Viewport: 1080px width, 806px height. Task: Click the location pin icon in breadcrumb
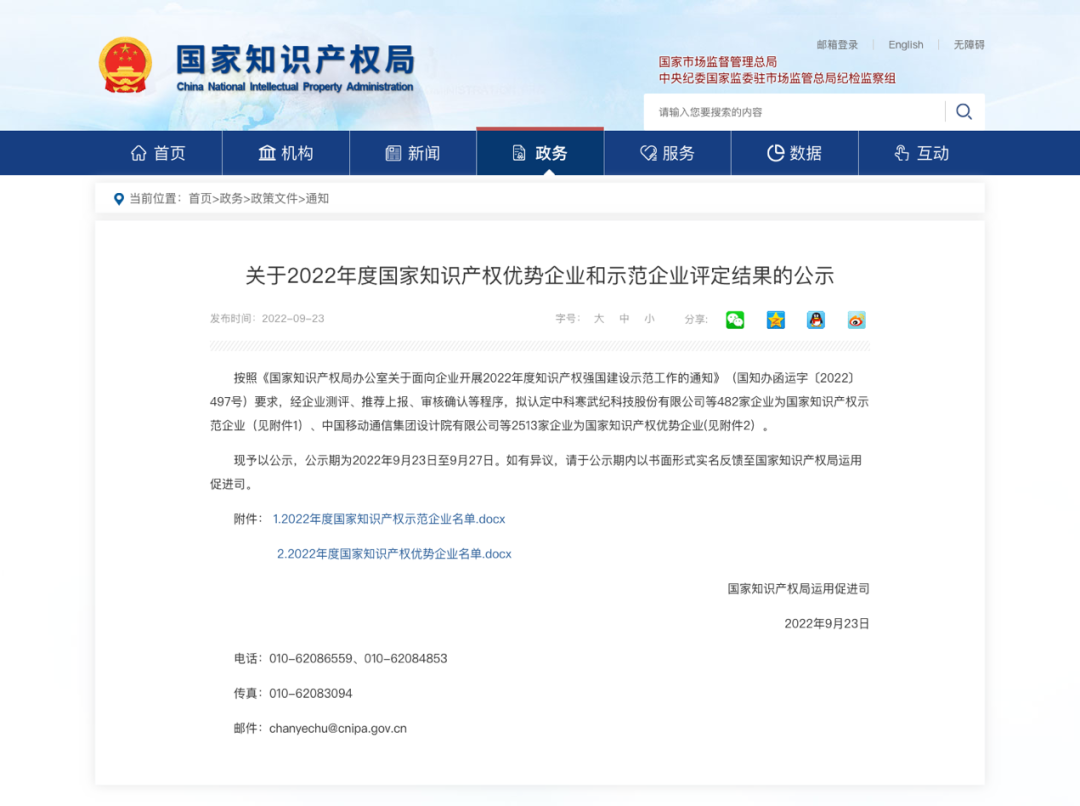[x=118, y=199]
